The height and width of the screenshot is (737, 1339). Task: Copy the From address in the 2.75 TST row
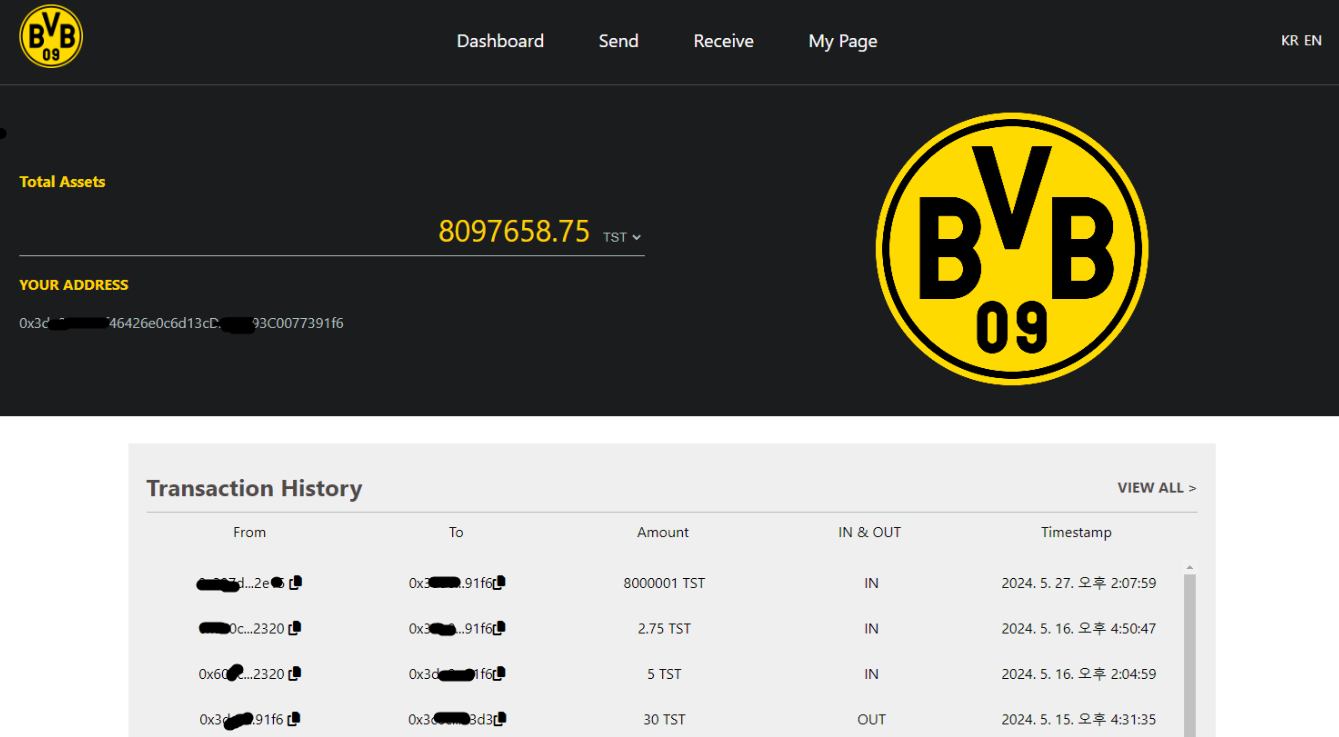click(x=295, y=629)
